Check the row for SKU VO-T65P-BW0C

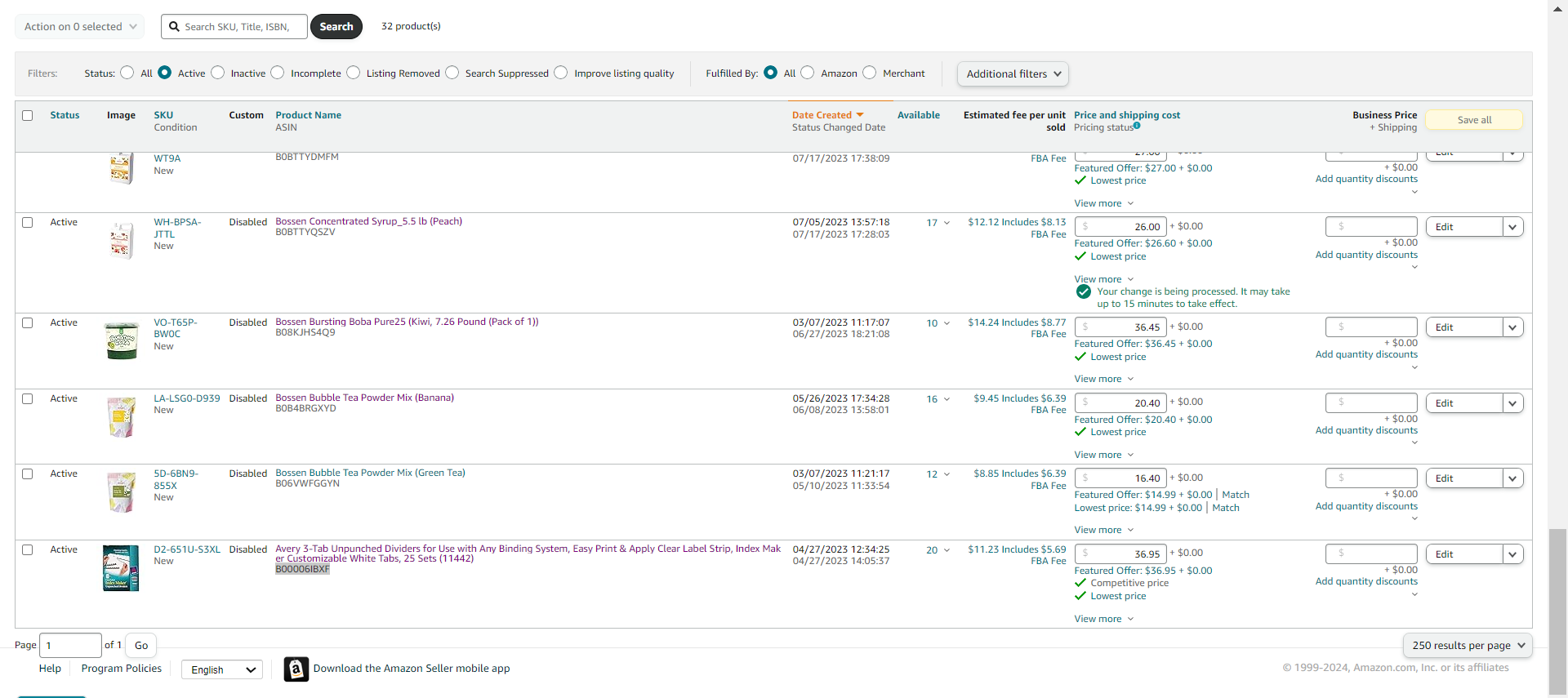[28, 323]
